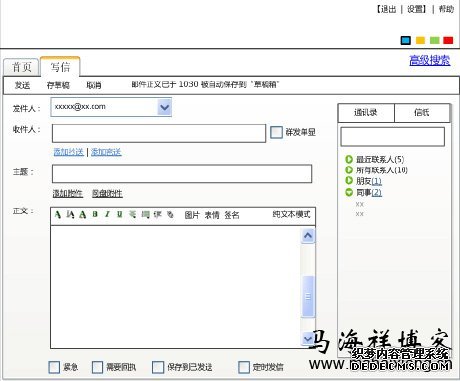The height and width of the screenshot is (381, 460).
Task: Toggle bold formatting in editor toolbar
Action: pos(95,214)
